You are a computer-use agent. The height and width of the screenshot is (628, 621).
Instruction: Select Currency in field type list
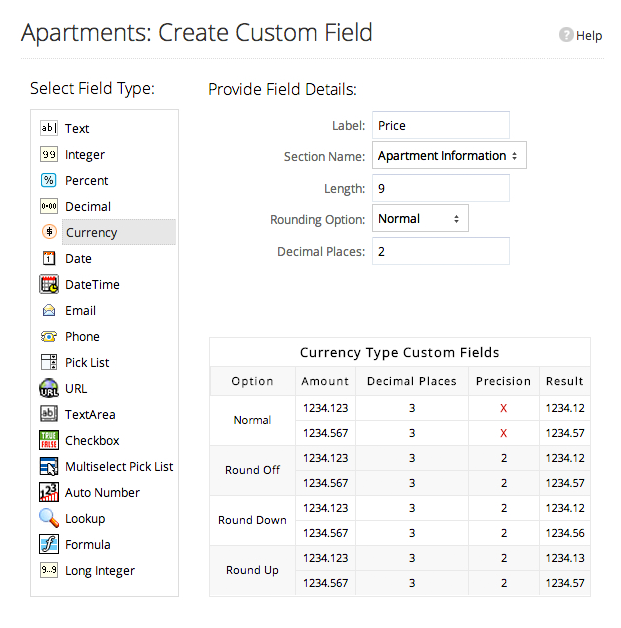tap(91, 233)
